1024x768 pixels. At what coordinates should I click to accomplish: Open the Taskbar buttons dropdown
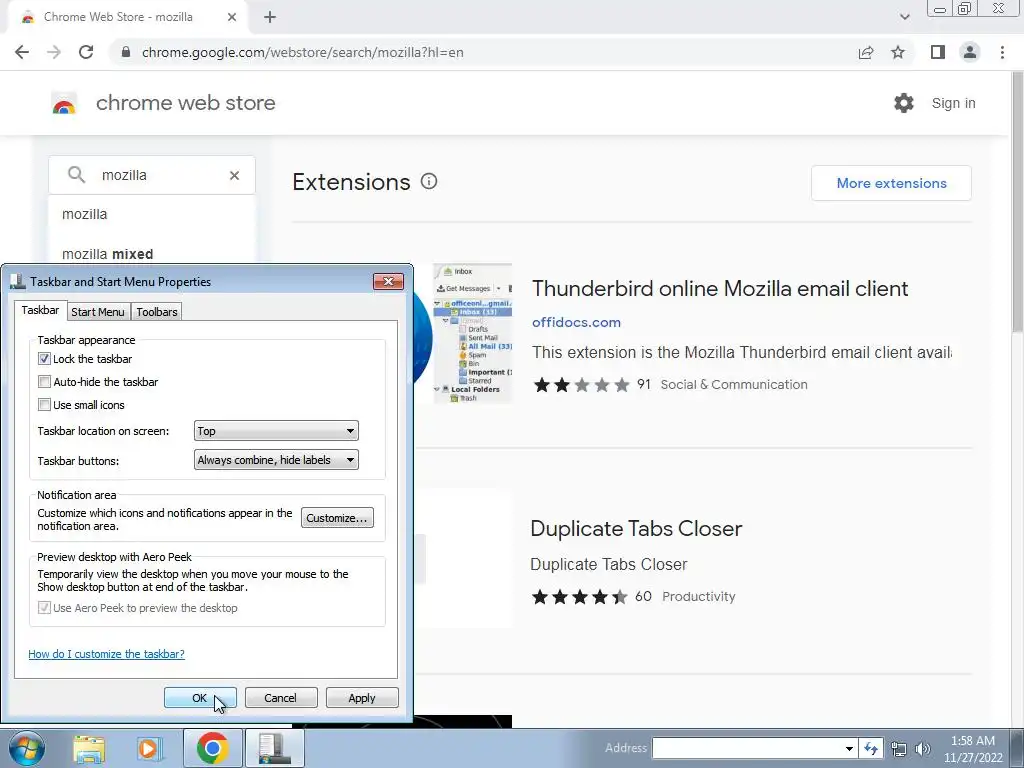pyautogui.click(x=276, y=460)
